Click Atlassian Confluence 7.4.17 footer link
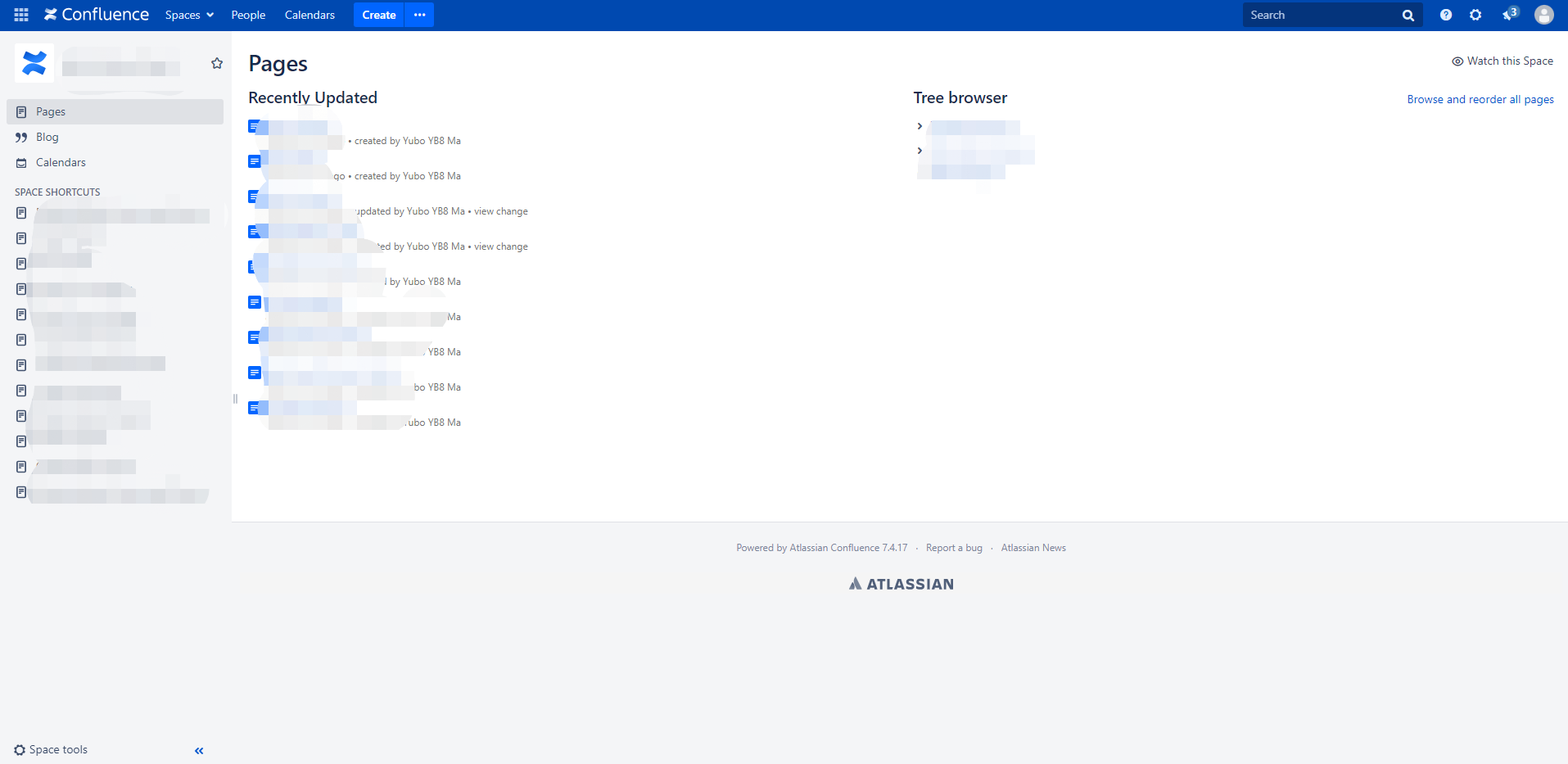The image size is (1568, 764). coord(848,548)
